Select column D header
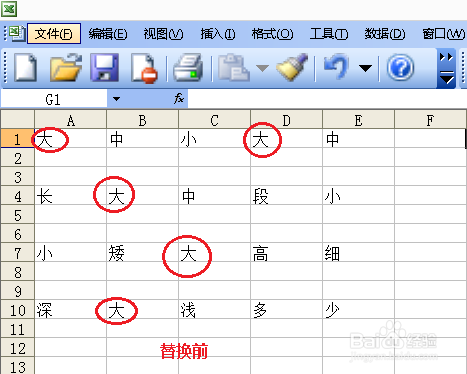The width and height of the screenshot is (467, 374). pyautogui.click(x=286, y=120)
